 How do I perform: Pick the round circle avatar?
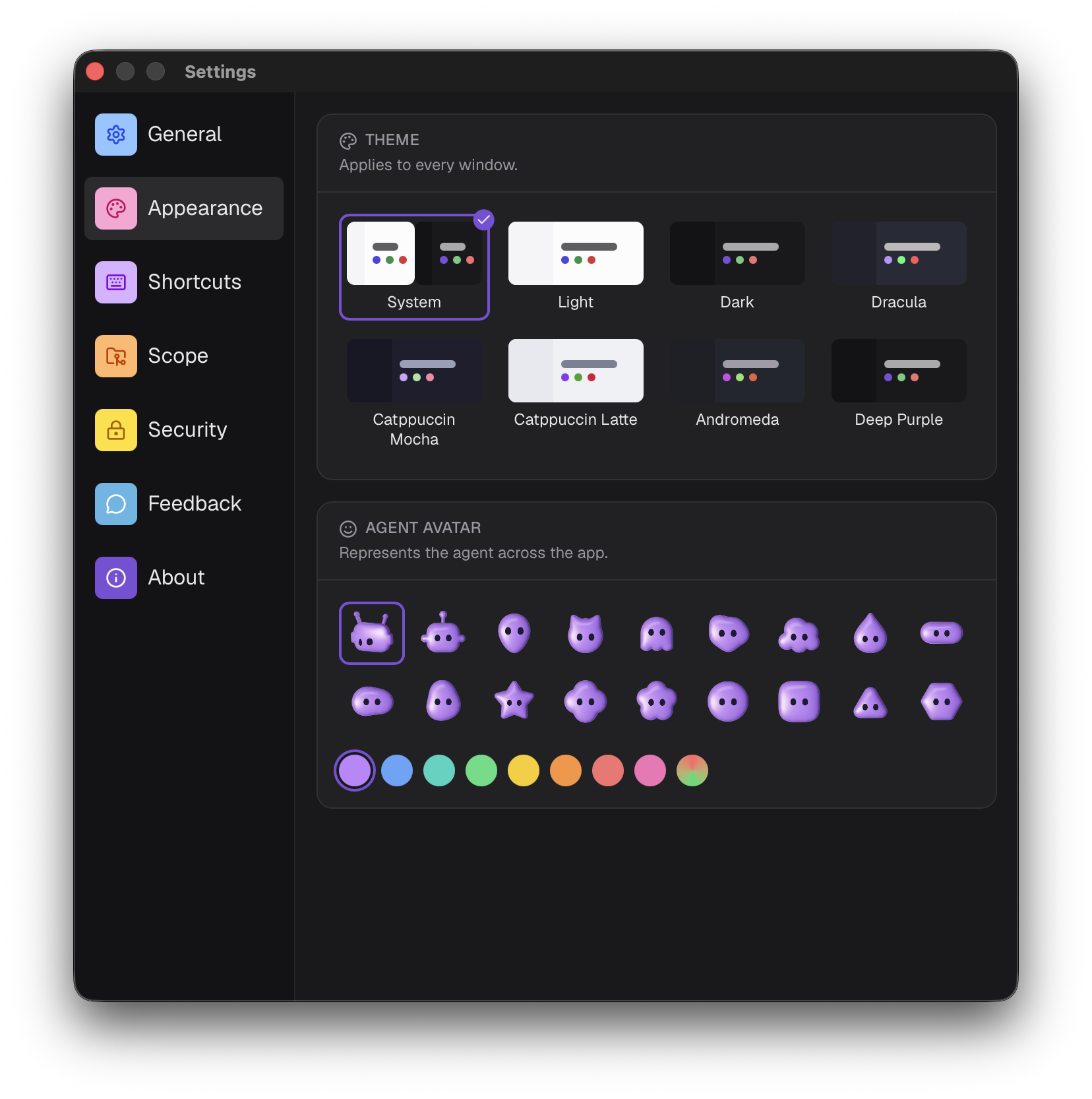point(728,702)
